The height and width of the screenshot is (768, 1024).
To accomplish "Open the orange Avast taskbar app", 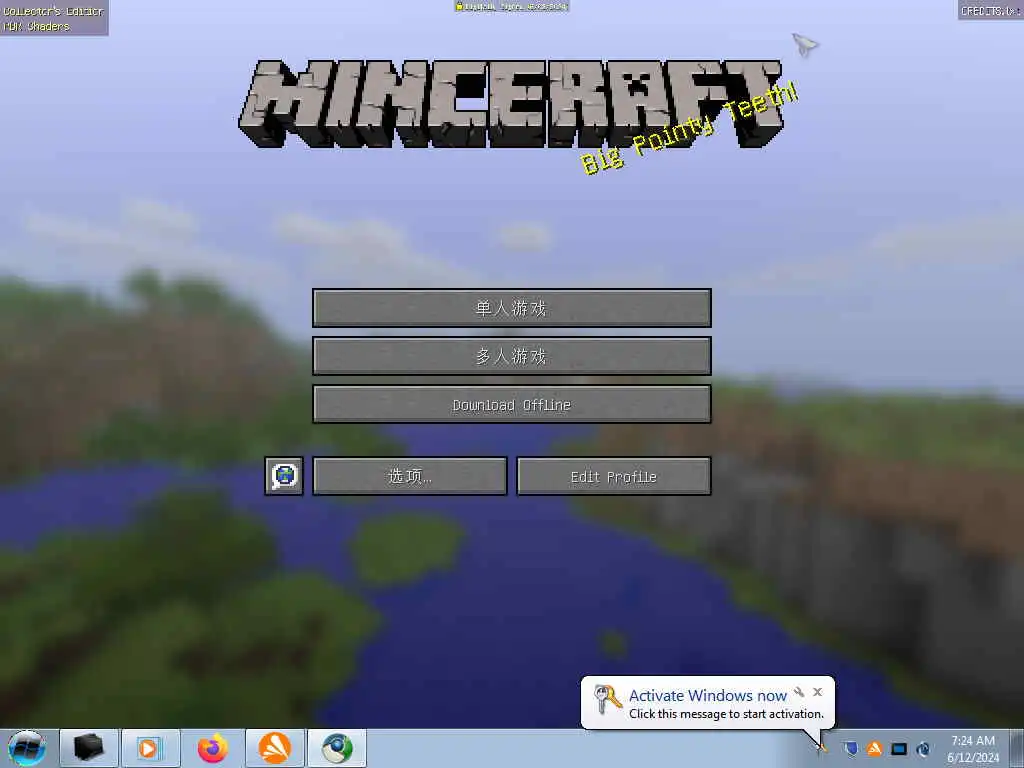I will pos(275,748).
